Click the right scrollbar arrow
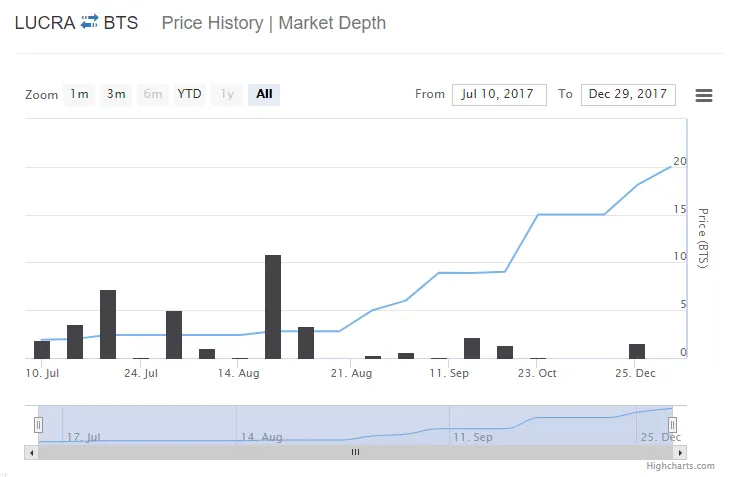This screenshot has width=741, height=477. [680, 452]
